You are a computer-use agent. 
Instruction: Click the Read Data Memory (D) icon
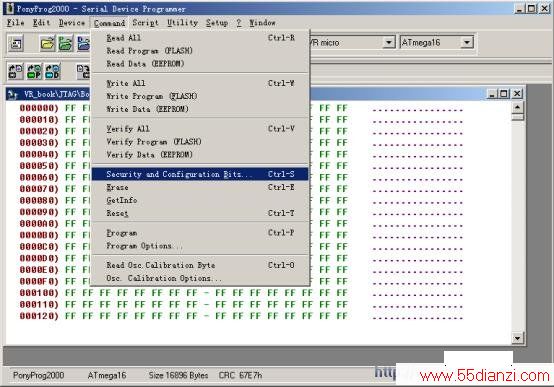coord(52,71)
